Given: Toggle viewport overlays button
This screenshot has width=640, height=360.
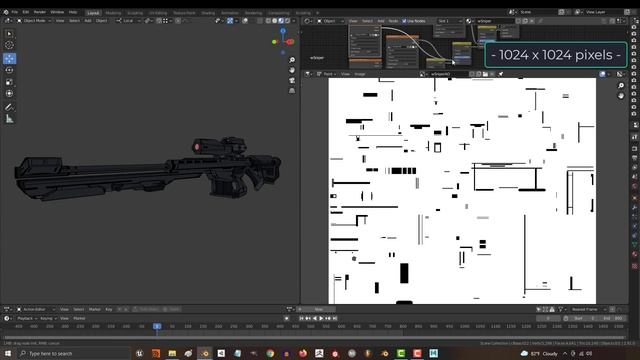Looking at the screenshot, I should click(x=245, y=20).
